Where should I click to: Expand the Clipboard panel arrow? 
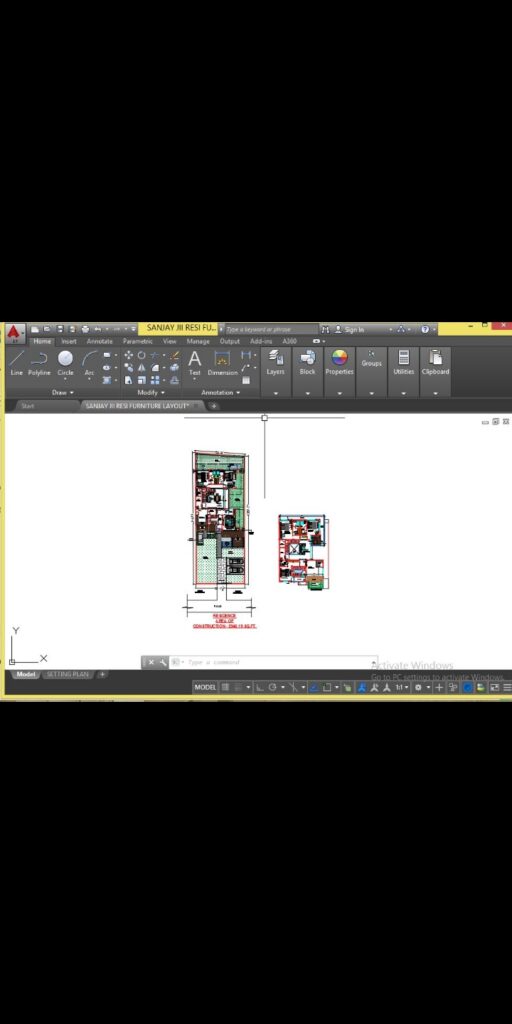[x=436, y=393]
